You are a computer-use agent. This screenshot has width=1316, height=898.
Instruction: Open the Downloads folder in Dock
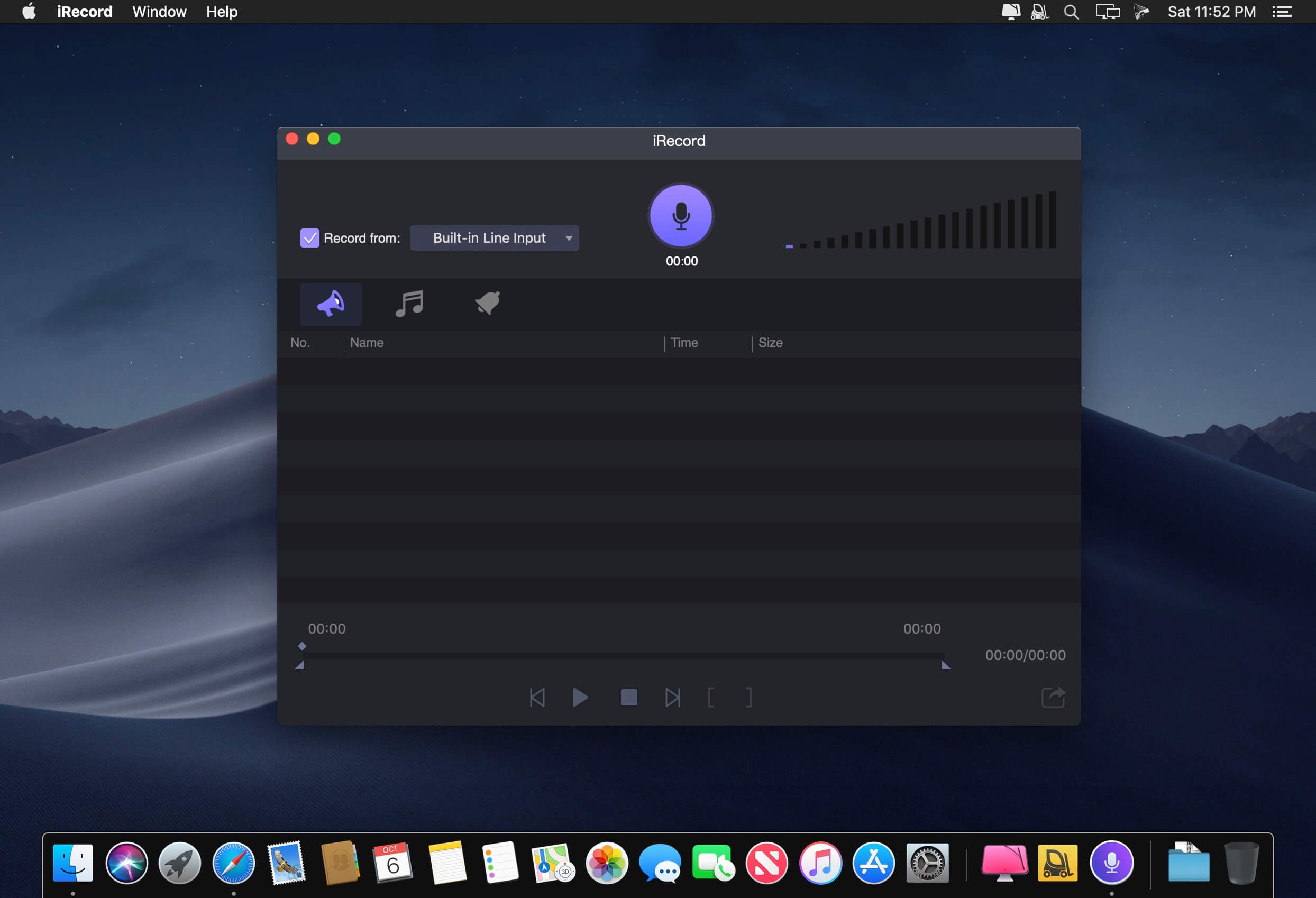tap(1189, 863)
